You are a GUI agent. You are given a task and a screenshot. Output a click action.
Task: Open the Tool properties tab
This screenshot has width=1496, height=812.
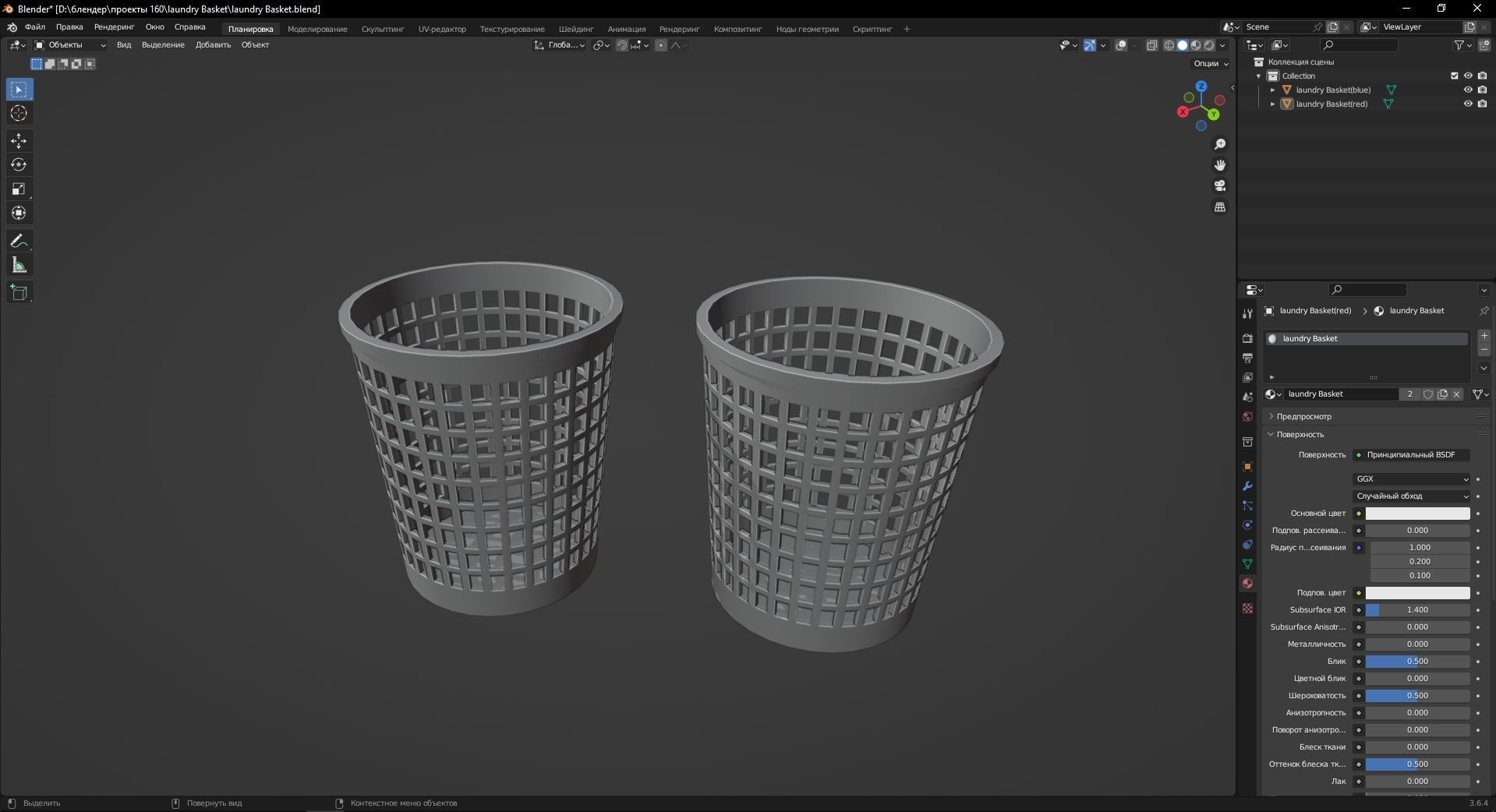click(x=1247, y=313)
